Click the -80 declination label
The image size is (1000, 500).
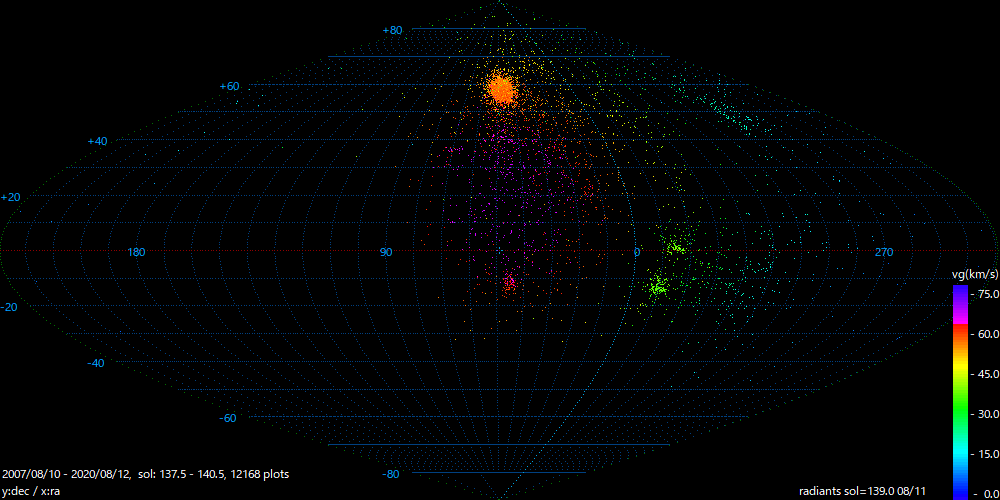(392, 474)
